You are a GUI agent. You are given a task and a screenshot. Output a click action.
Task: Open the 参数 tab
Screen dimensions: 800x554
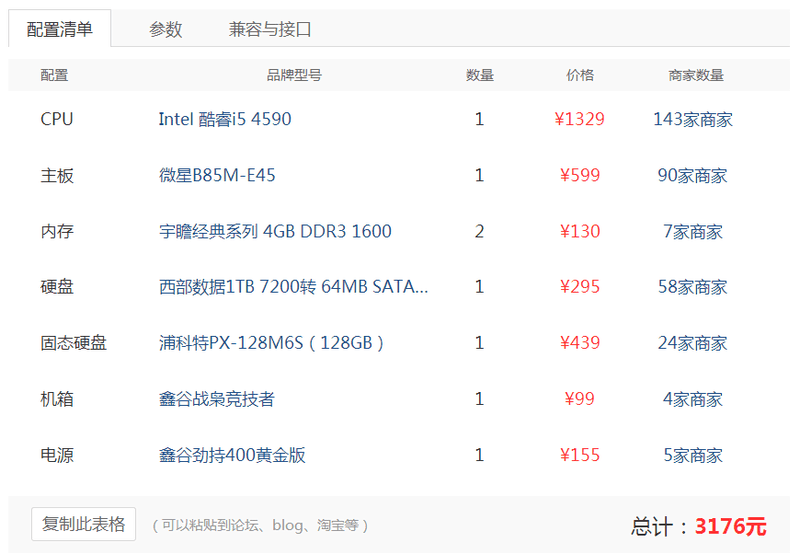pyautogui.click(x=165, y=29)
